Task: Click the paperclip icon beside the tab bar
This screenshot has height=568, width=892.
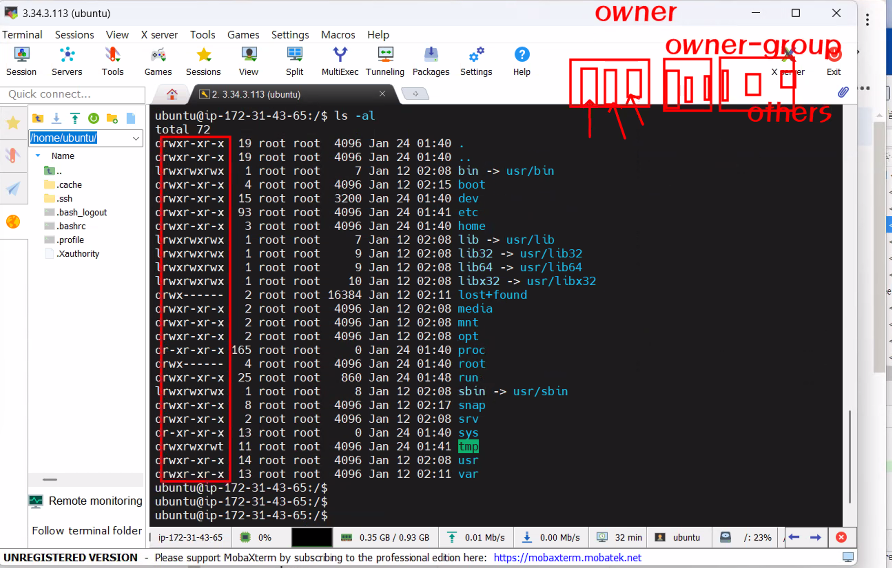Action: coord(843,92)
